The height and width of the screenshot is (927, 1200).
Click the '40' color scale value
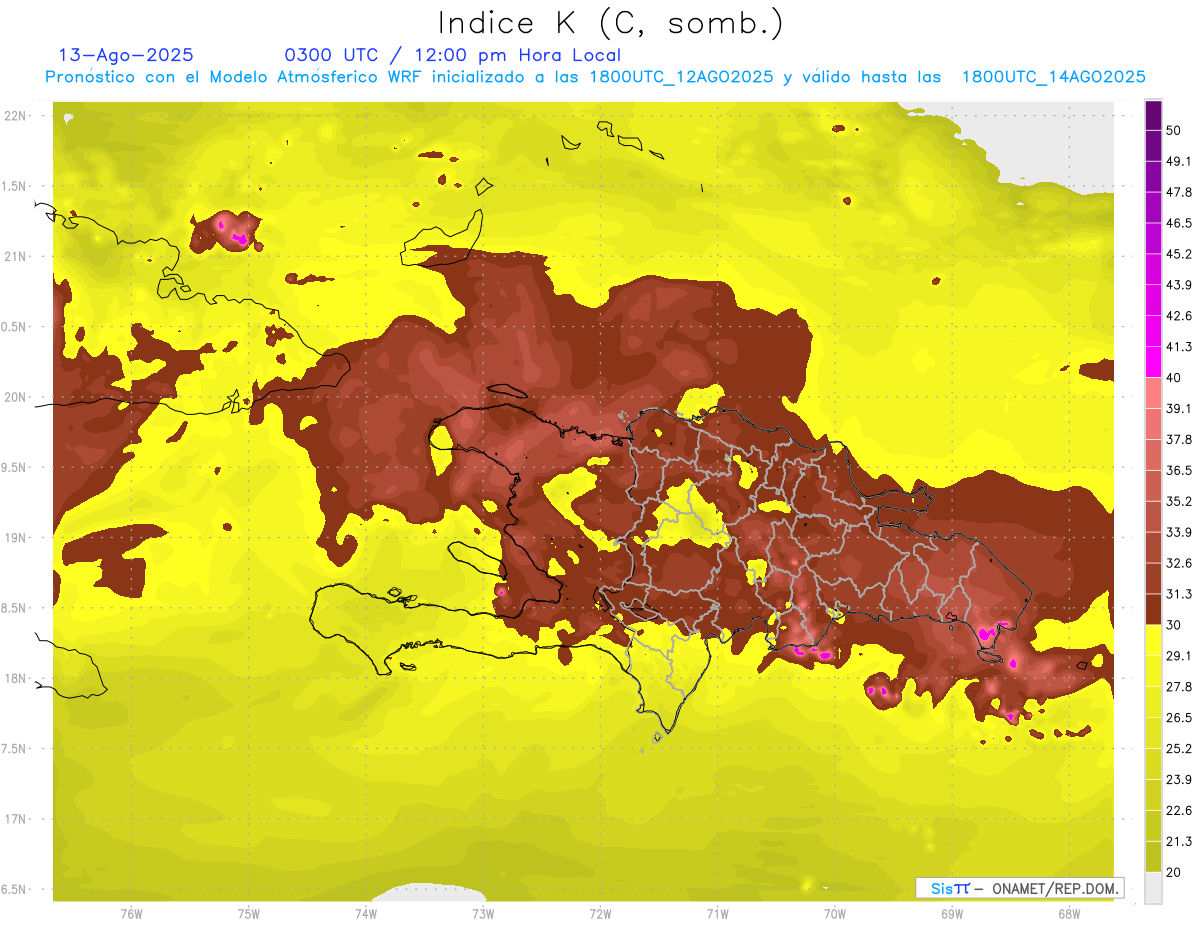pos(1174,378)
